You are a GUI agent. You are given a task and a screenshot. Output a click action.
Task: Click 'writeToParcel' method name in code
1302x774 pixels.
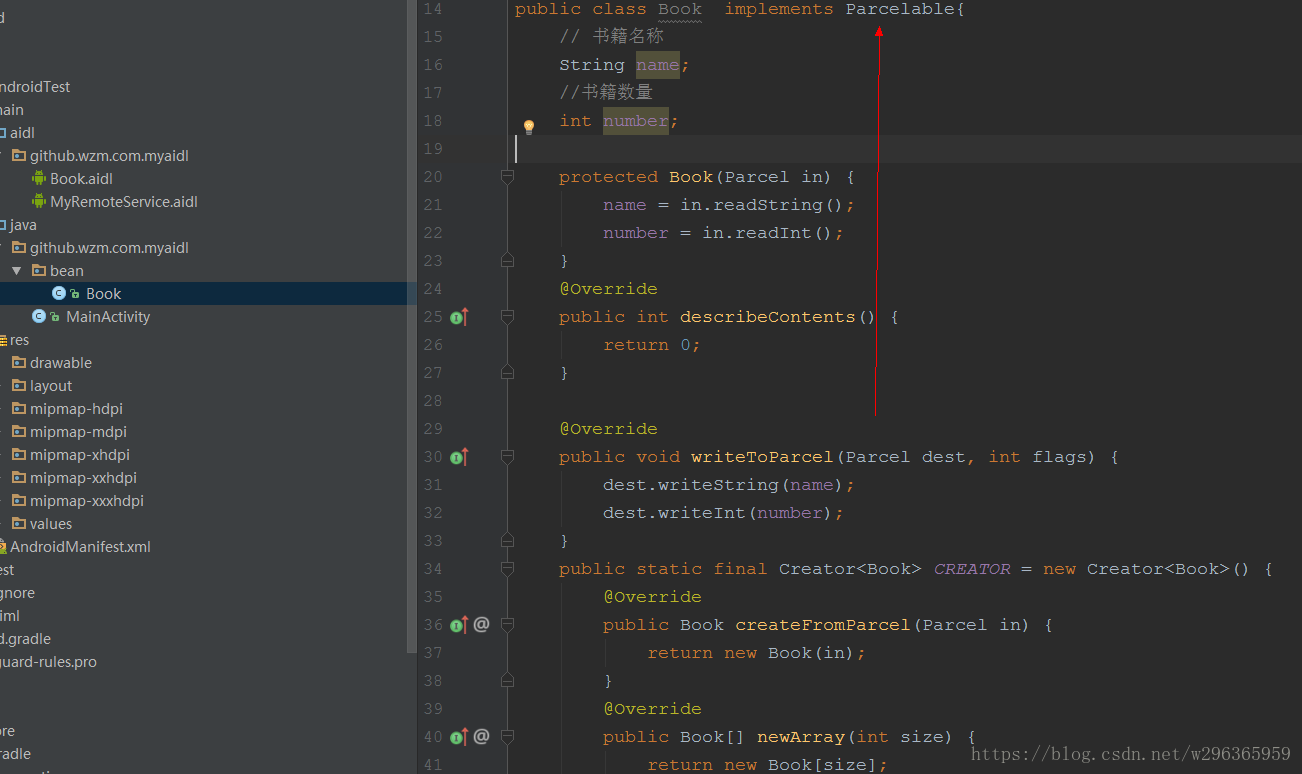point(762,457)
